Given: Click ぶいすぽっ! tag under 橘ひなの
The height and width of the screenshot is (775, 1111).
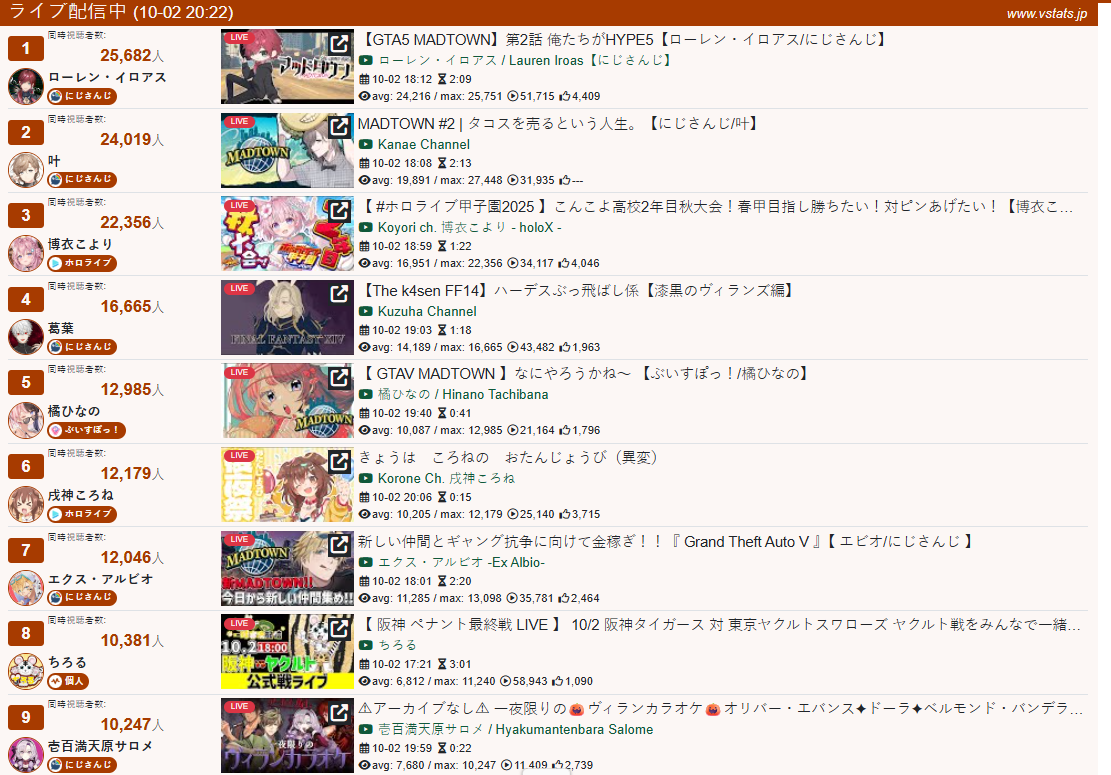Looking at the screenshot, I should (x=86, y=430).
